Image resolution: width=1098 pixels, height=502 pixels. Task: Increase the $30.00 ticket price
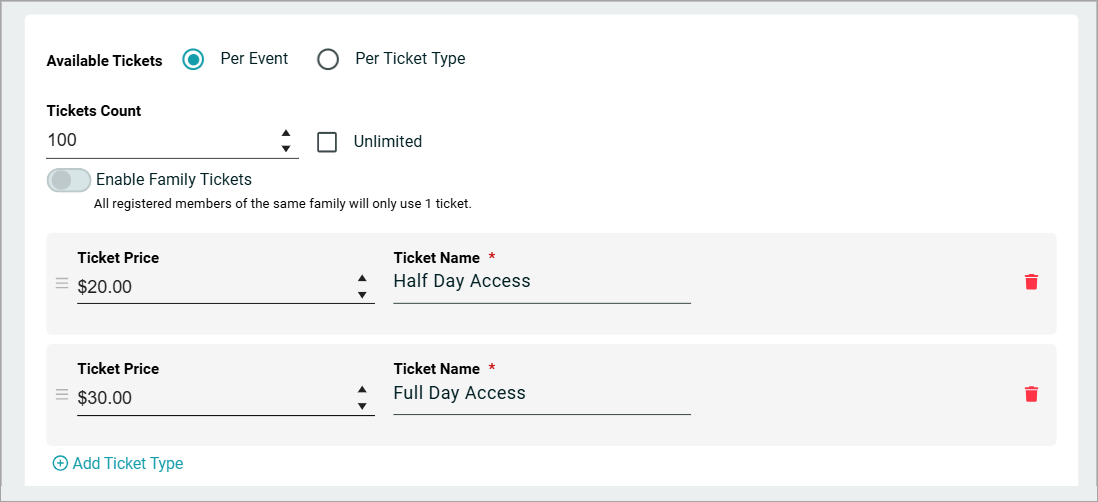(362, 390)
